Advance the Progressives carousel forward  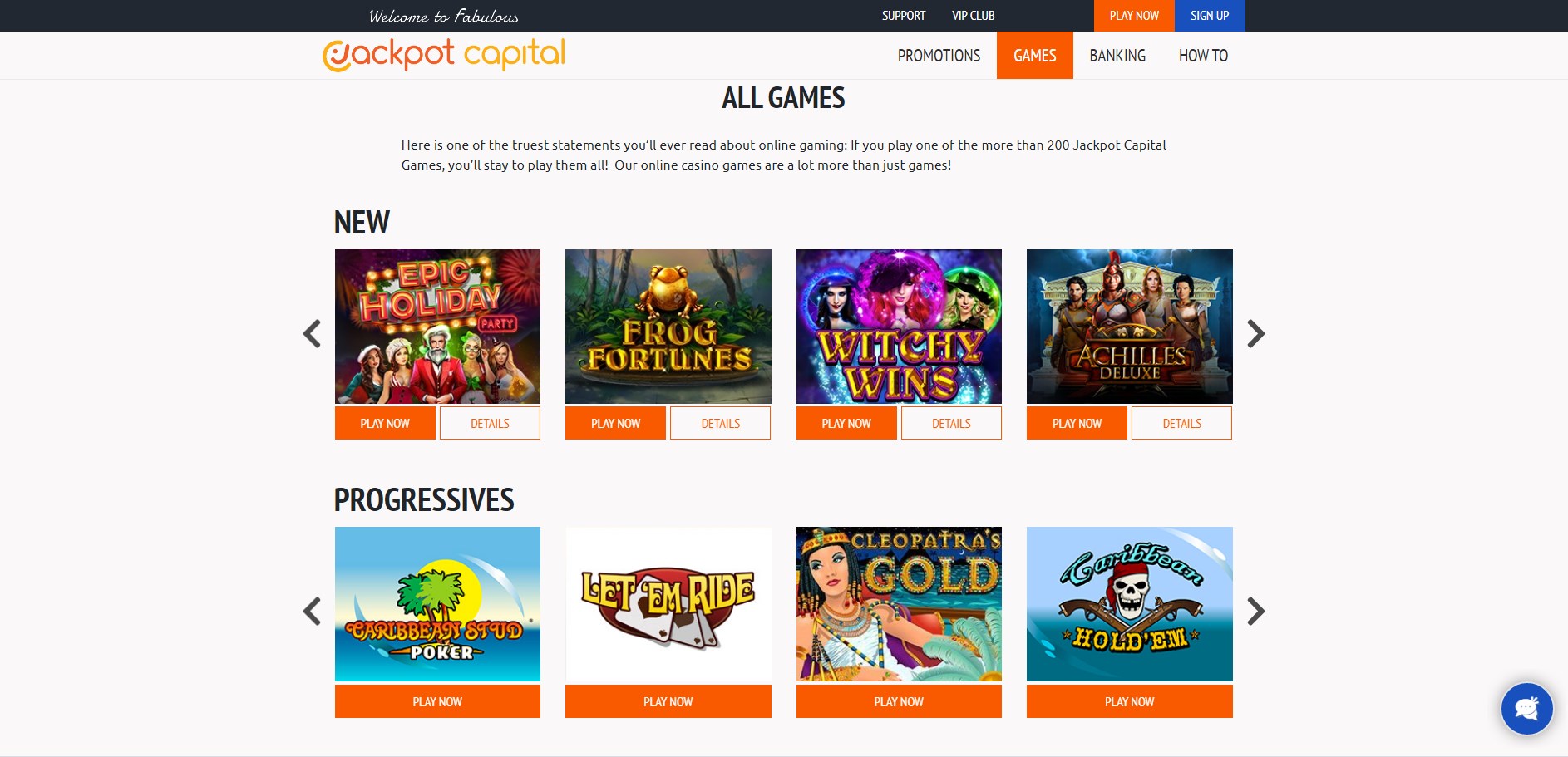(1255, 612)
